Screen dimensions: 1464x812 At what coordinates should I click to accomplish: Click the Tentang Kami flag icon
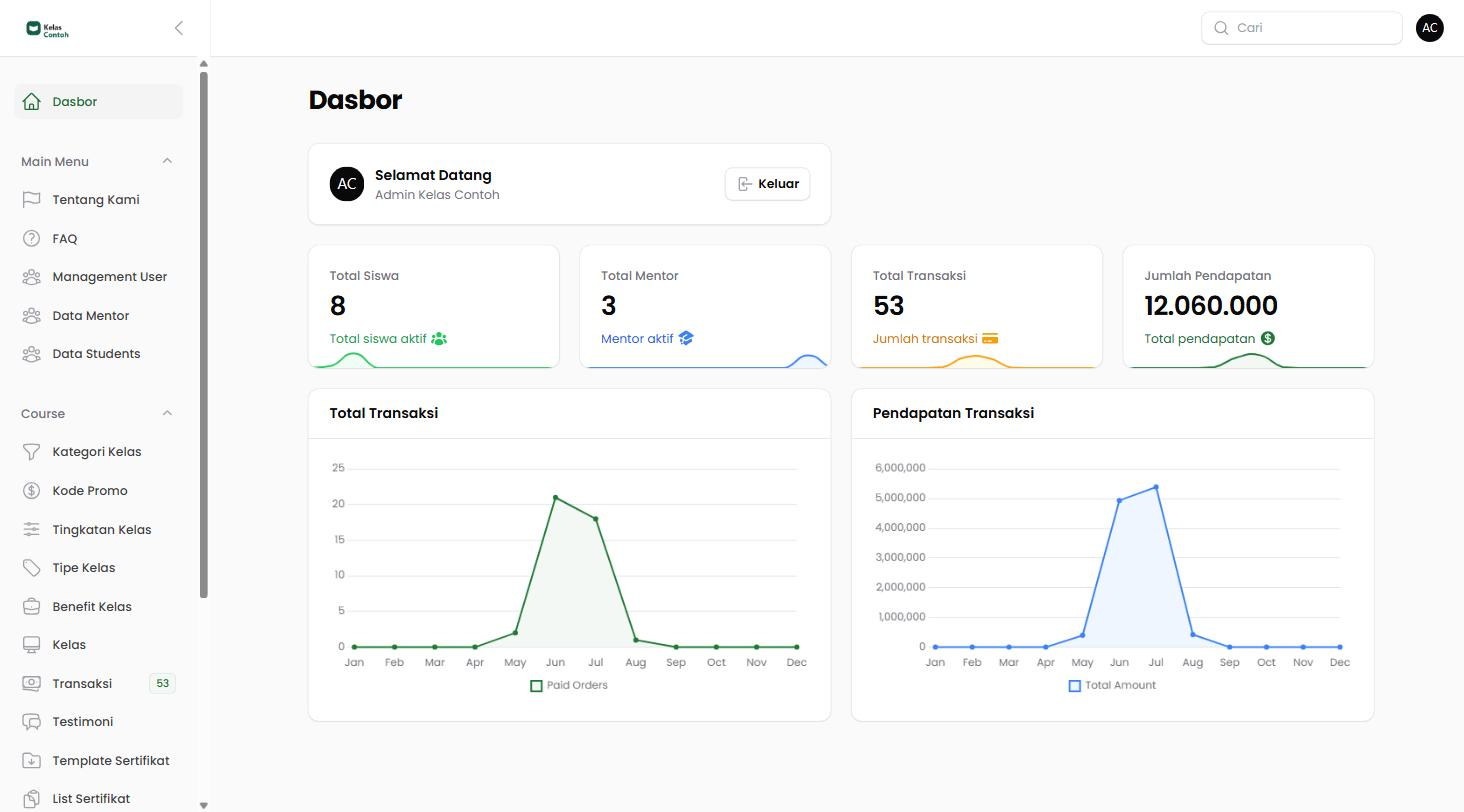pyautogui.click(x=31, y=200)
